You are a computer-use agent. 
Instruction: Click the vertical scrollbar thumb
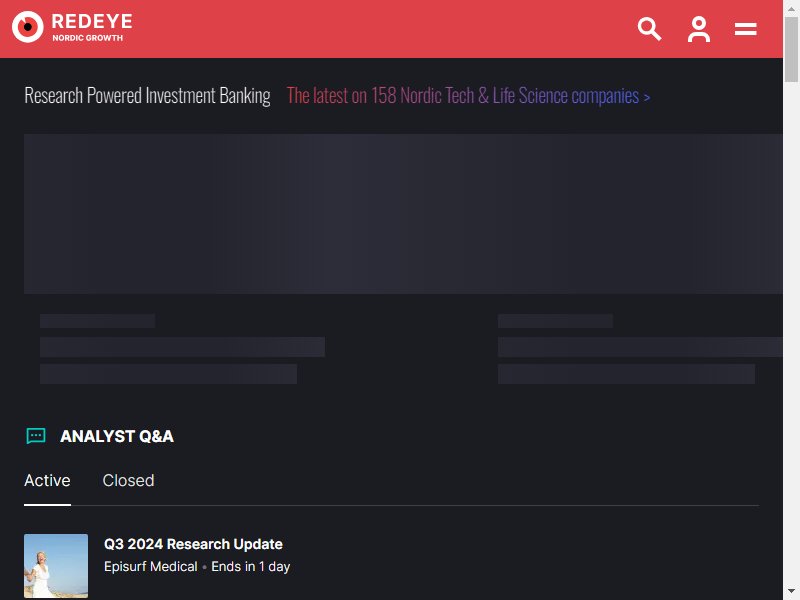pyautogui.click(x=791, y=49)
